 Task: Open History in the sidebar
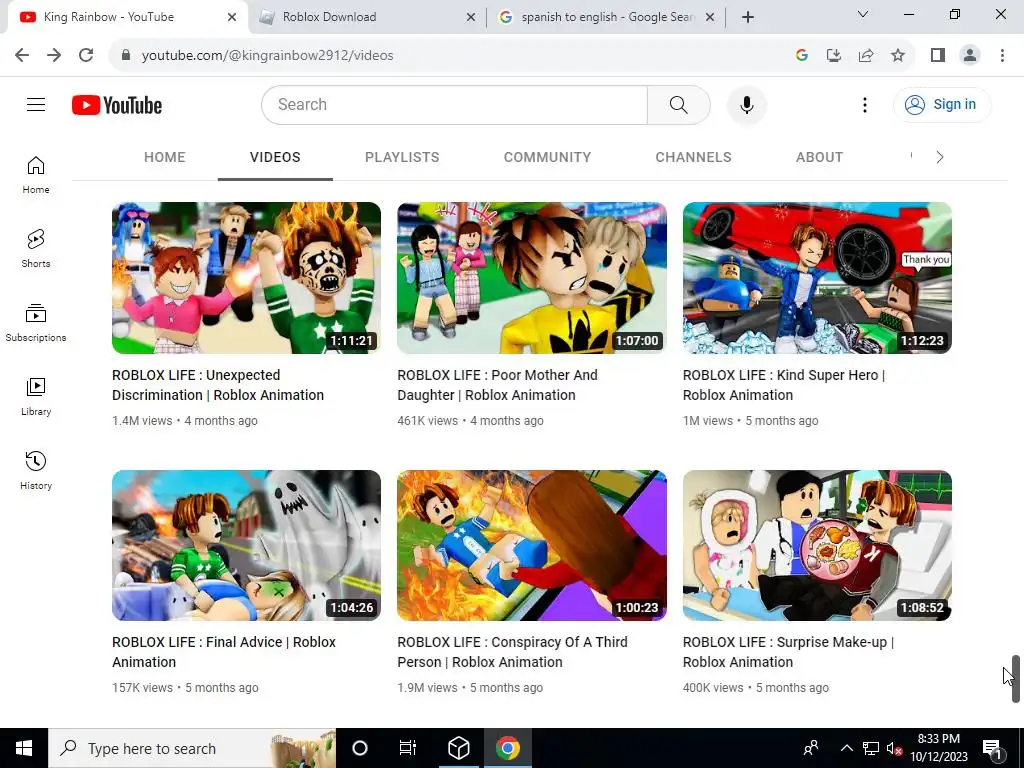[x=36, y=470]
